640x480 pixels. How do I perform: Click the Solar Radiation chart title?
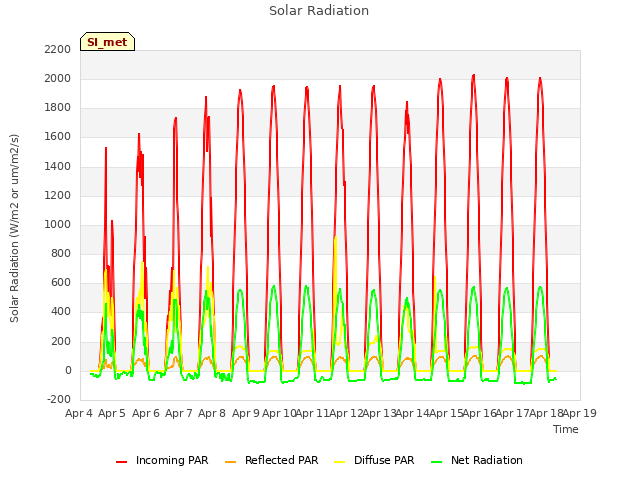(319, 11)
